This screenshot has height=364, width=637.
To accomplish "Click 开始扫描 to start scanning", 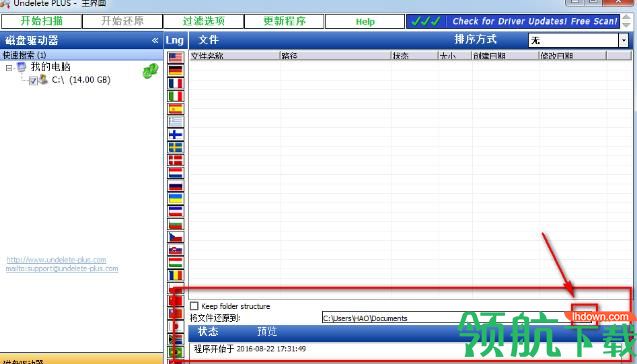I will tap(41, 21).
